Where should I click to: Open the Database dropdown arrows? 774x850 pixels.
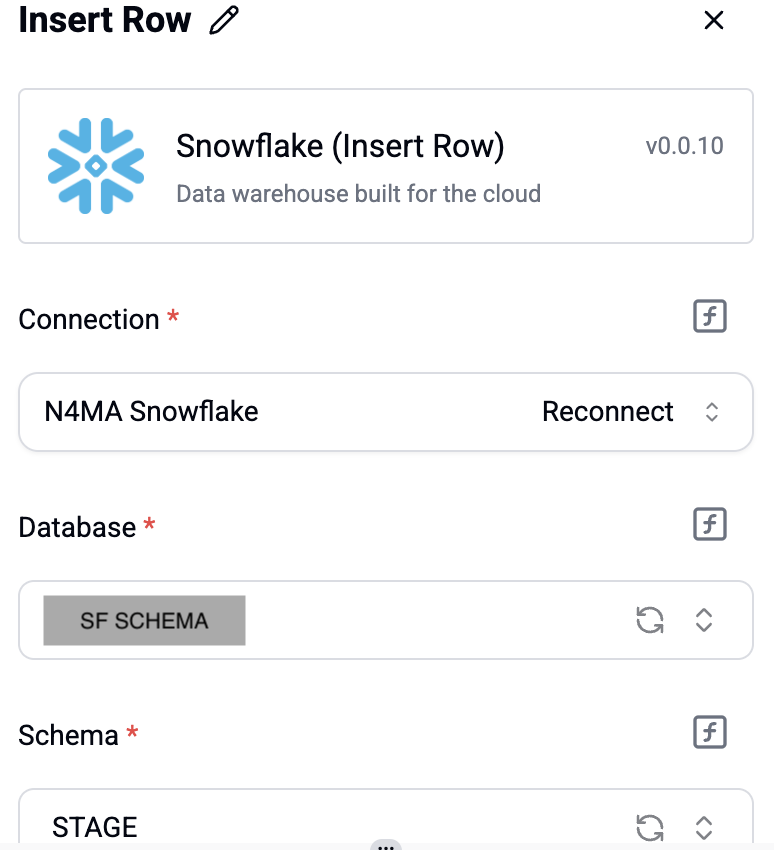704,620
